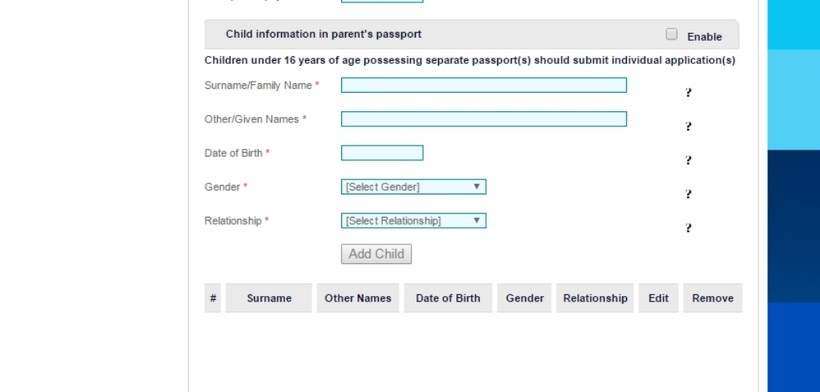Open help icon for Date of Birth
Image resolution: width=820 pixels, height=392 pixels.
click(x=688, y=160)
